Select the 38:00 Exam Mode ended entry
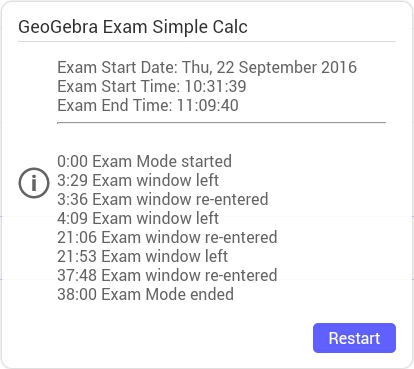 coord(145,294)
